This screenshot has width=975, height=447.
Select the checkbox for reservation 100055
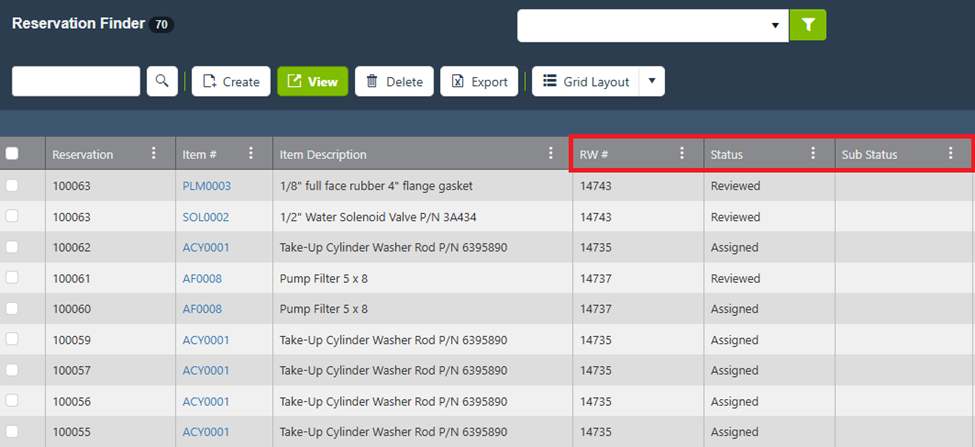(12, 431)
